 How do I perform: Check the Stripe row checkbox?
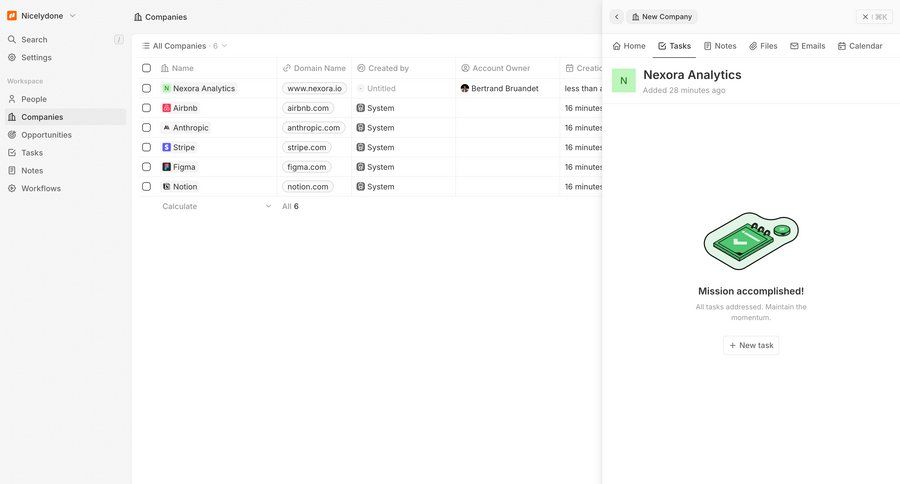coord(146,147)
